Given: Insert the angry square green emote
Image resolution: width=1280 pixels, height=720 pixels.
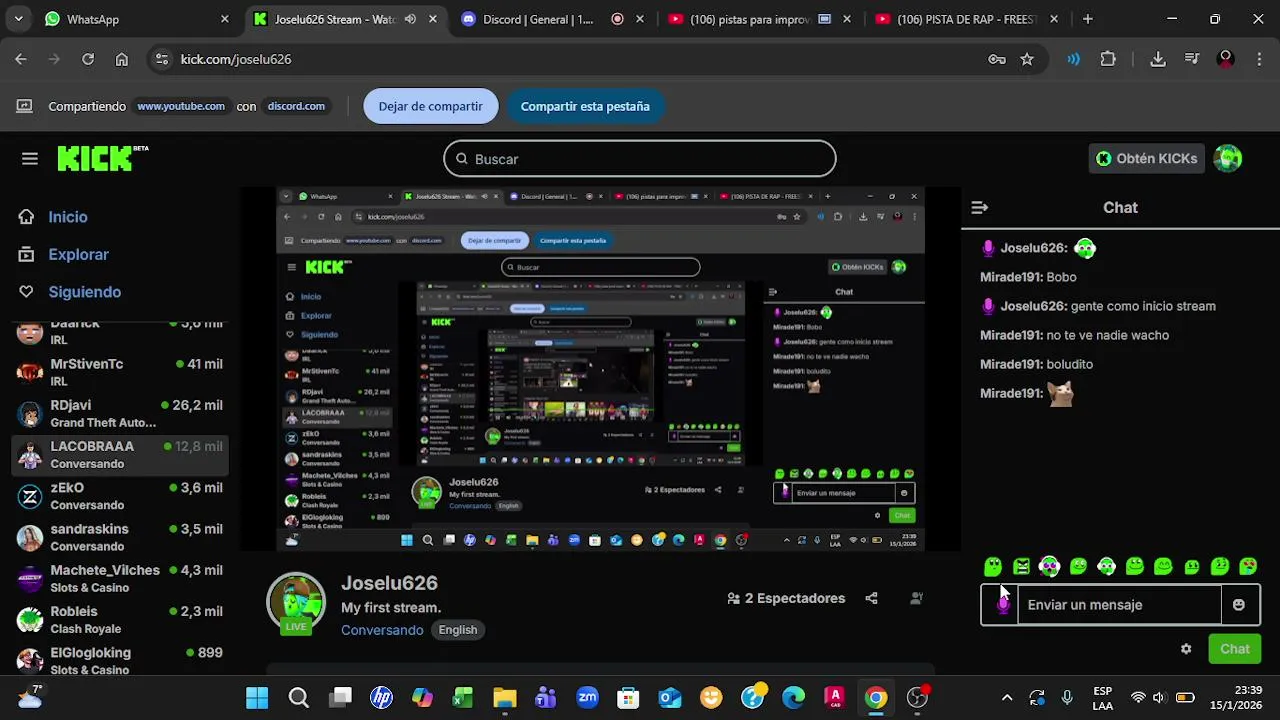Looking at the screenshot, I should pyautogui.click(x=1021, y=567).
